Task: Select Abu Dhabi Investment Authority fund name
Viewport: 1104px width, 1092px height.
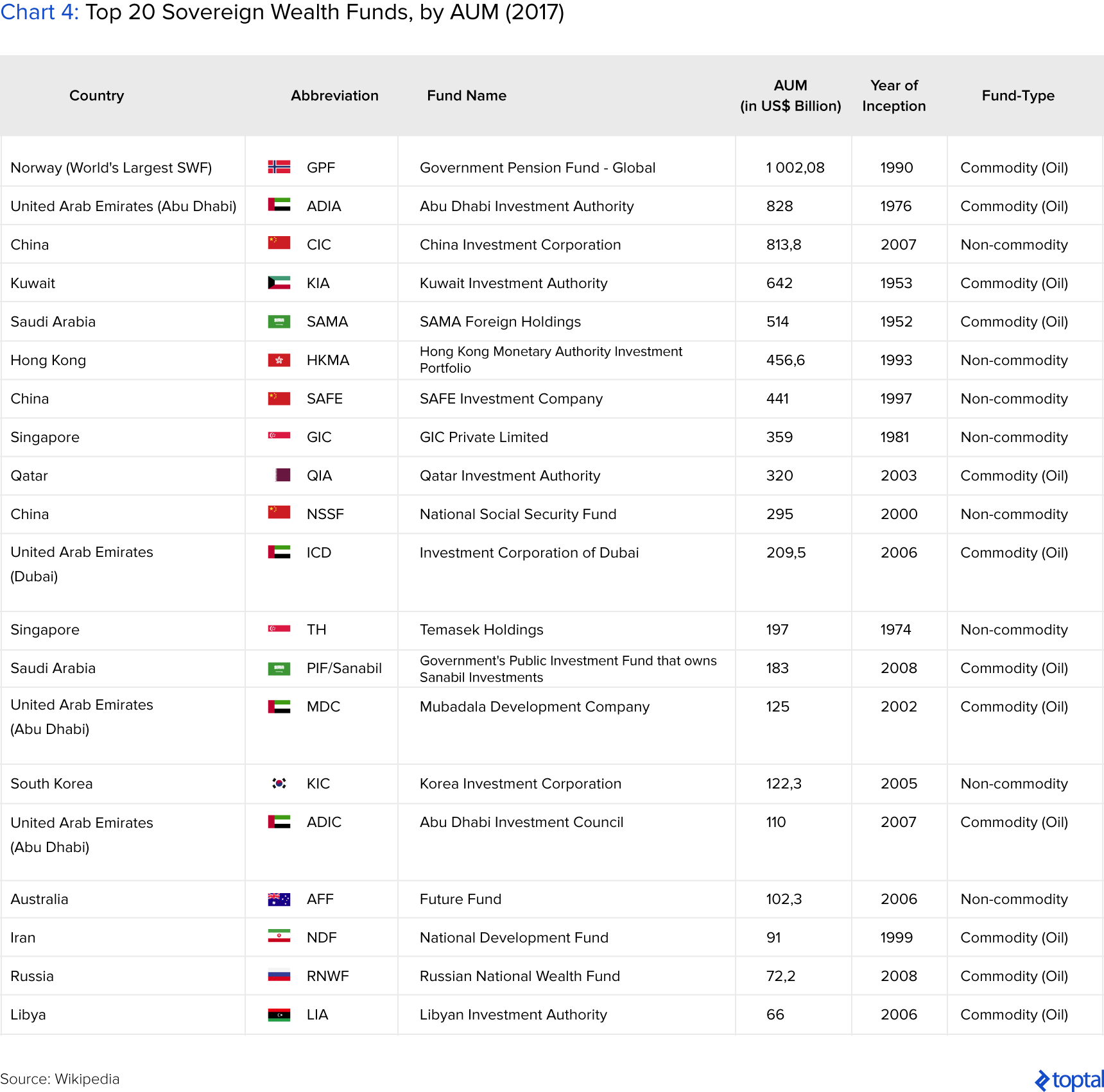Action: [x=526, y=206]
